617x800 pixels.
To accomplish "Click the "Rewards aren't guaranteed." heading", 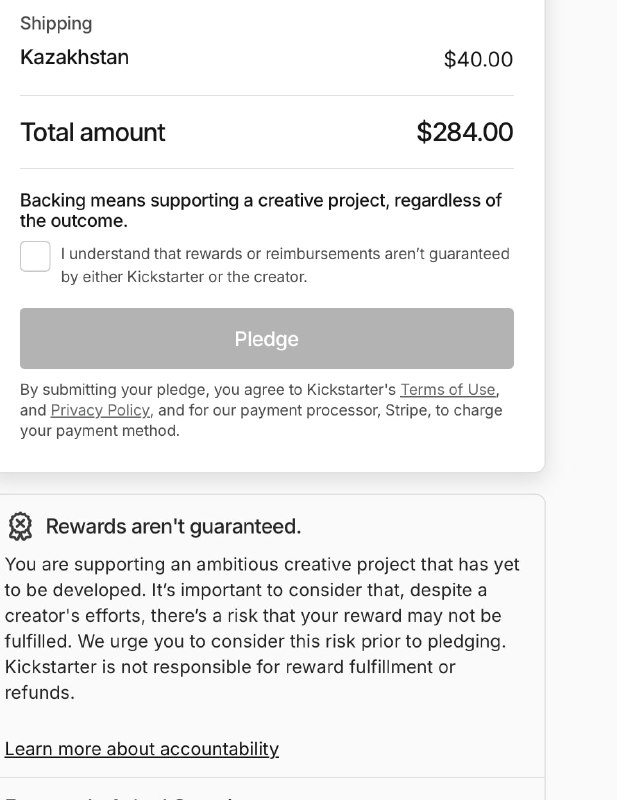I will tap(173, 526).
